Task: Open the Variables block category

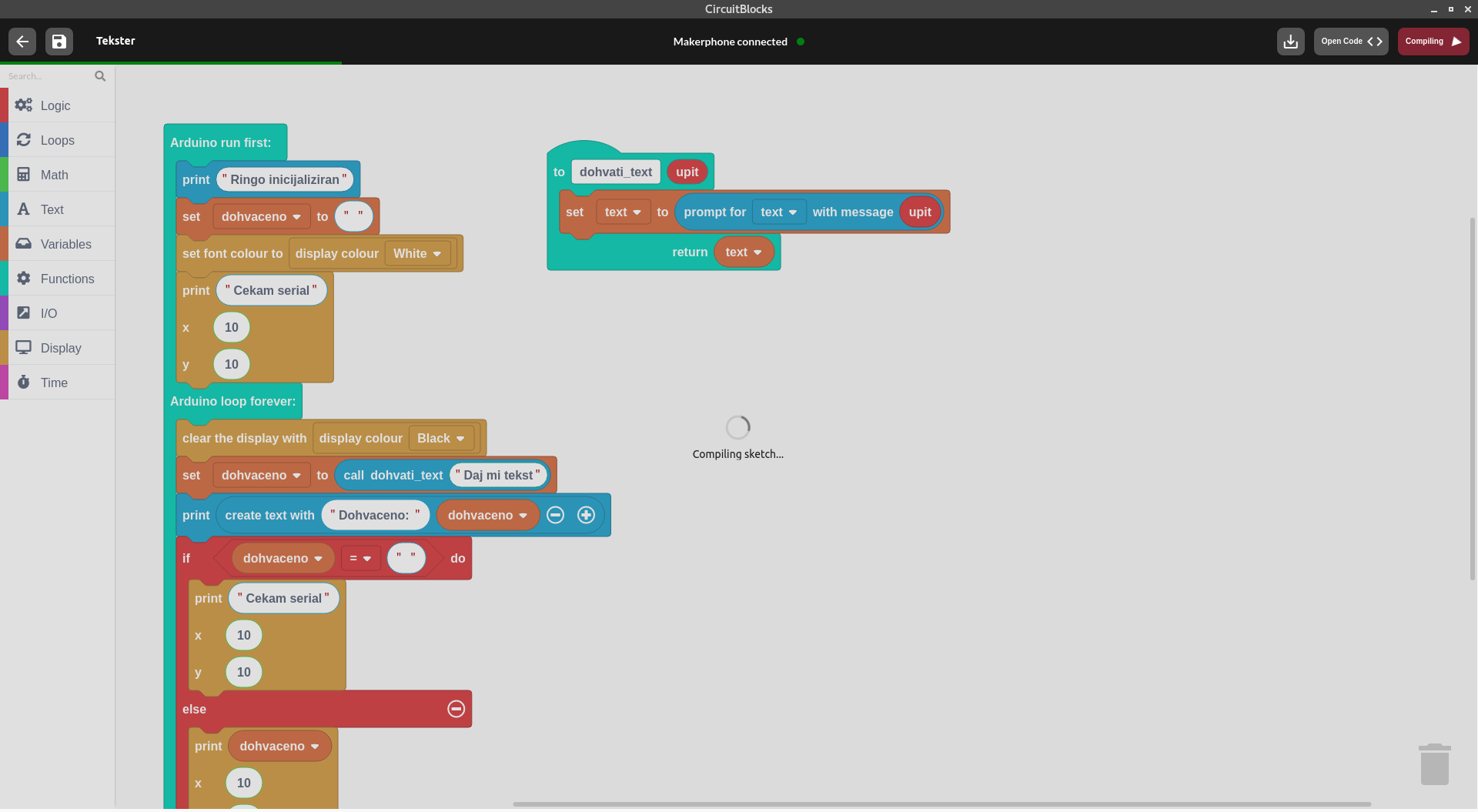Action: [58, 244]
